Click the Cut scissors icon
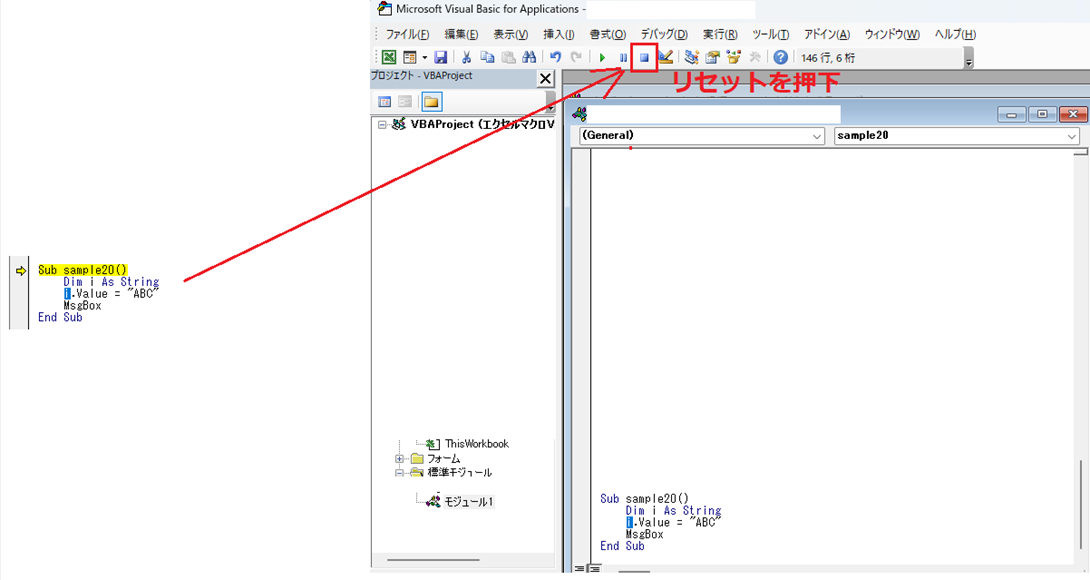Viewport: 1090px width, 580px height. (x=466, y=58)
